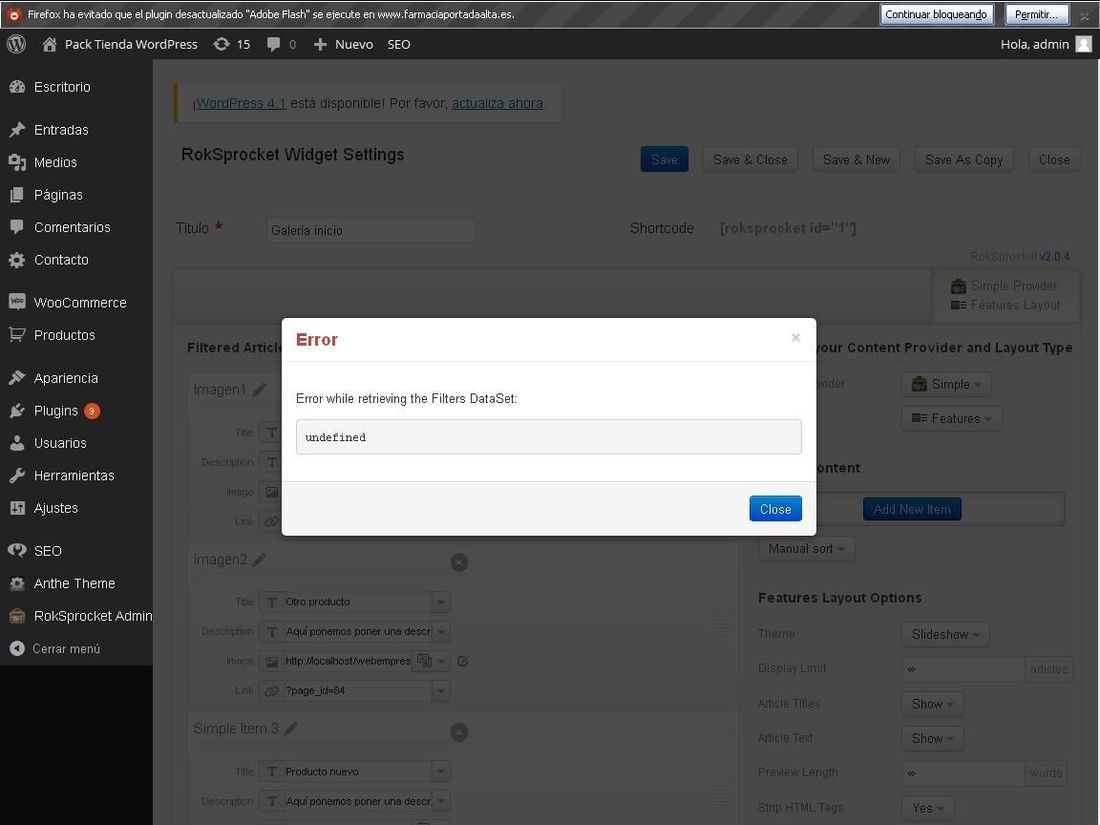Click the WordPress logo icon in admin bar
This screenshot has width=1100, height=825.
click(16, 44)
